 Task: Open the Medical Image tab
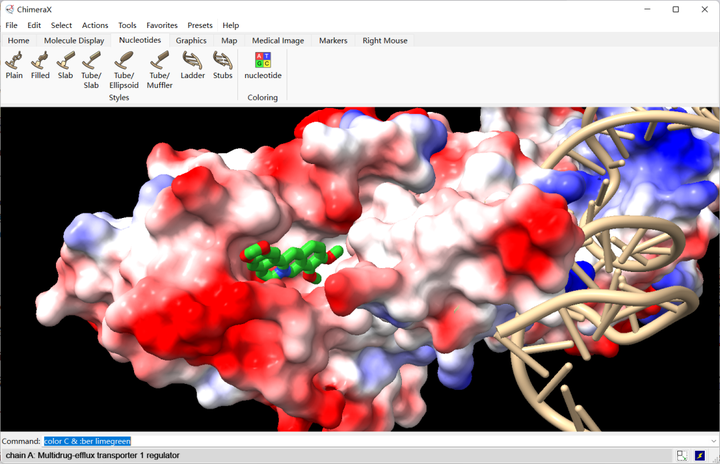click(x=278, y=40)
